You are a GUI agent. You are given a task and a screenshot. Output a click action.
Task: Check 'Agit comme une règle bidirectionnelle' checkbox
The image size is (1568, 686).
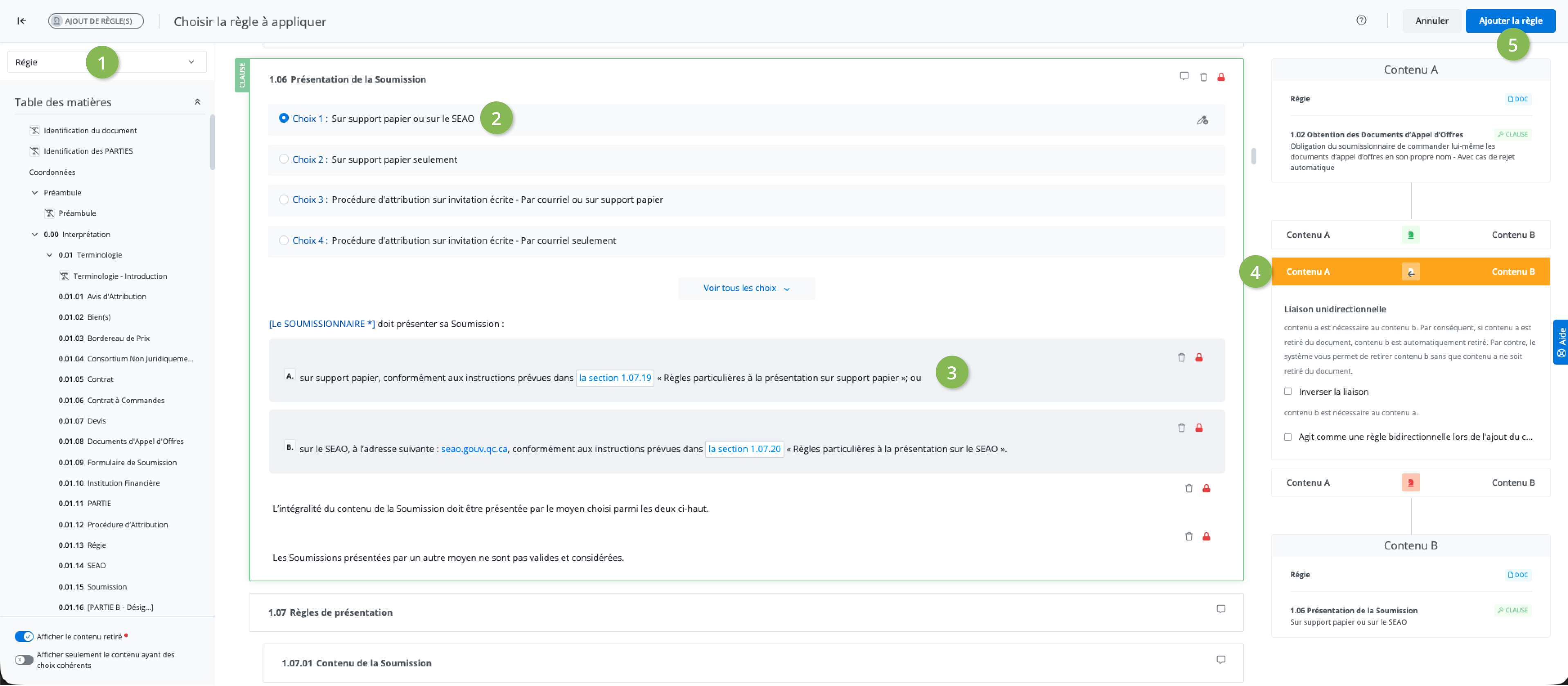coord(1287,437)
